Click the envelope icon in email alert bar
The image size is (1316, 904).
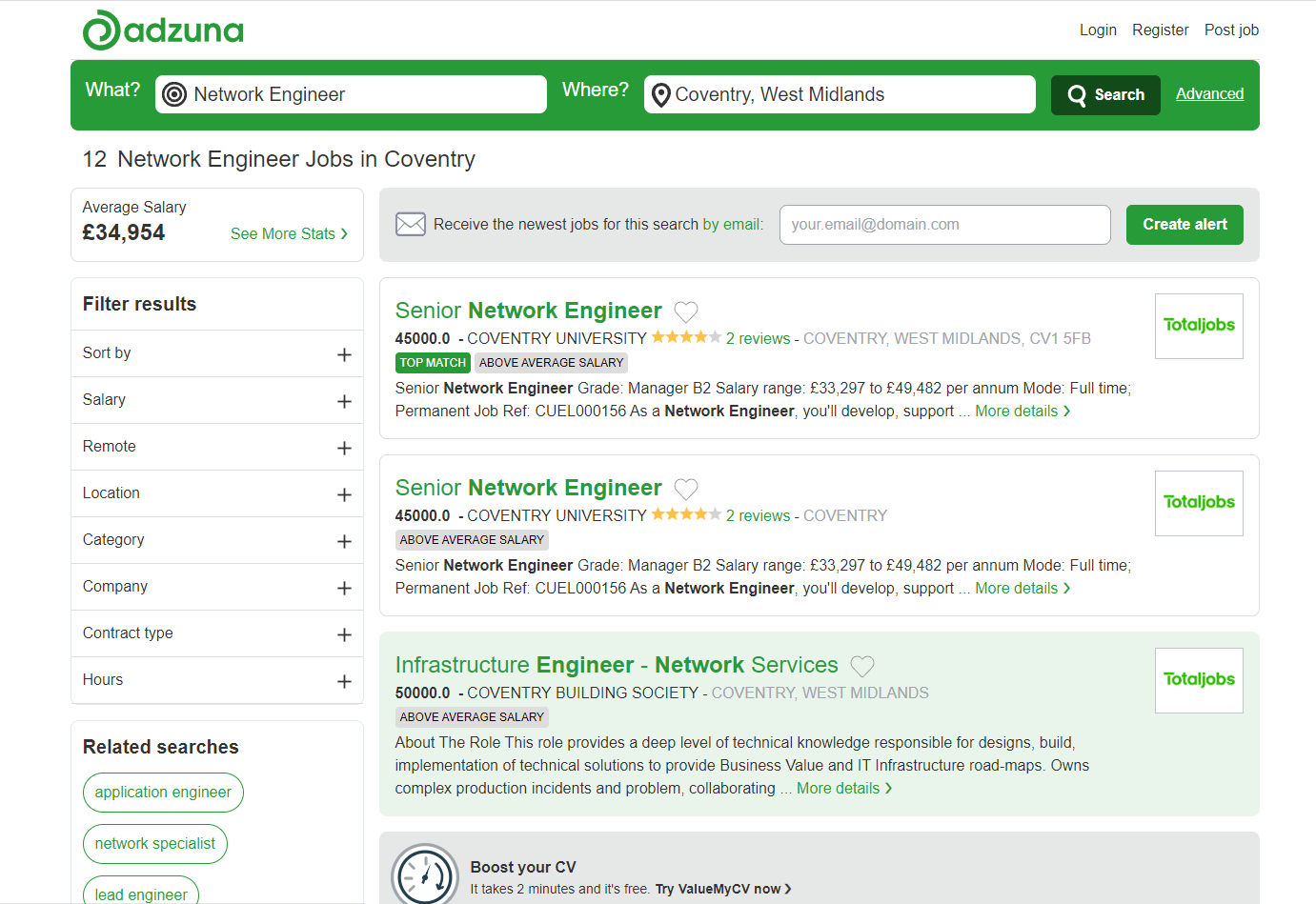click(x=411, y=225)
